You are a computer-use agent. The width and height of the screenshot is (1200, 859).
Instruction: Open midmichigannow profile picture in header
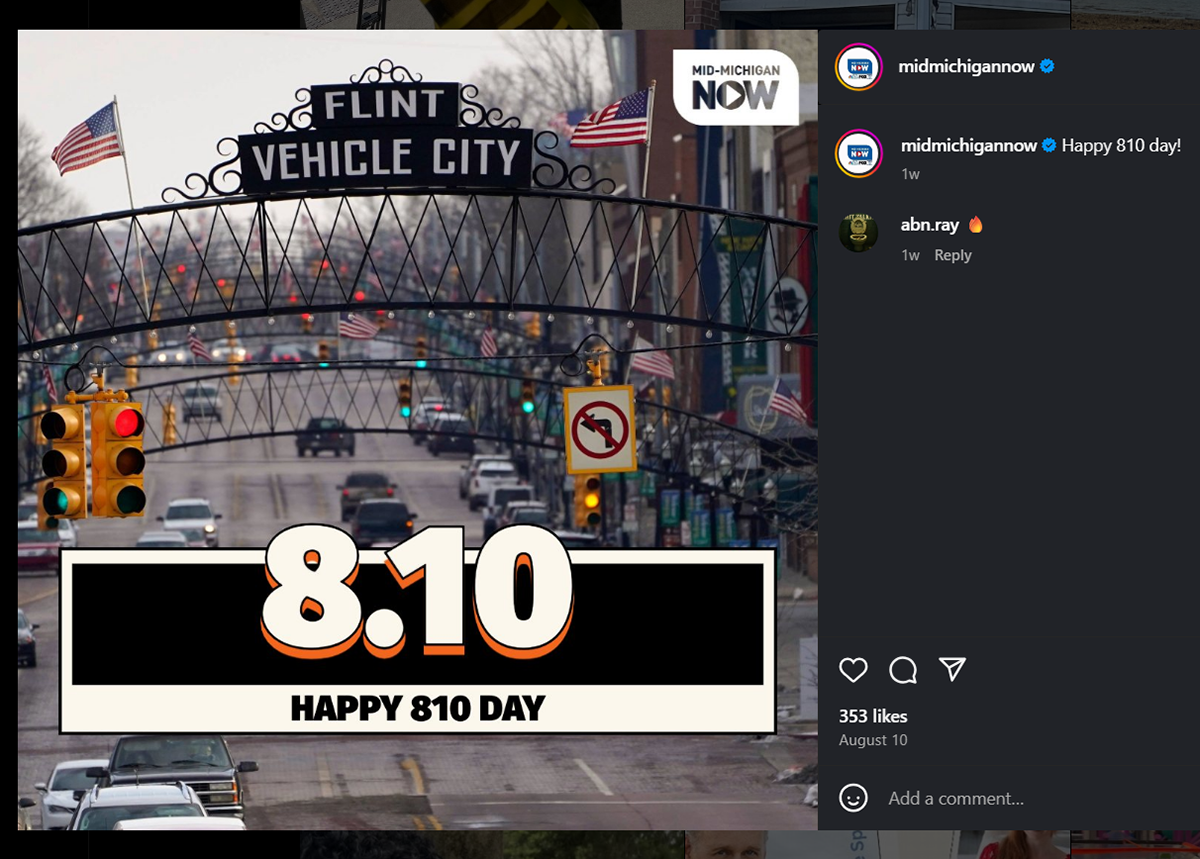(x=859, y=67)
